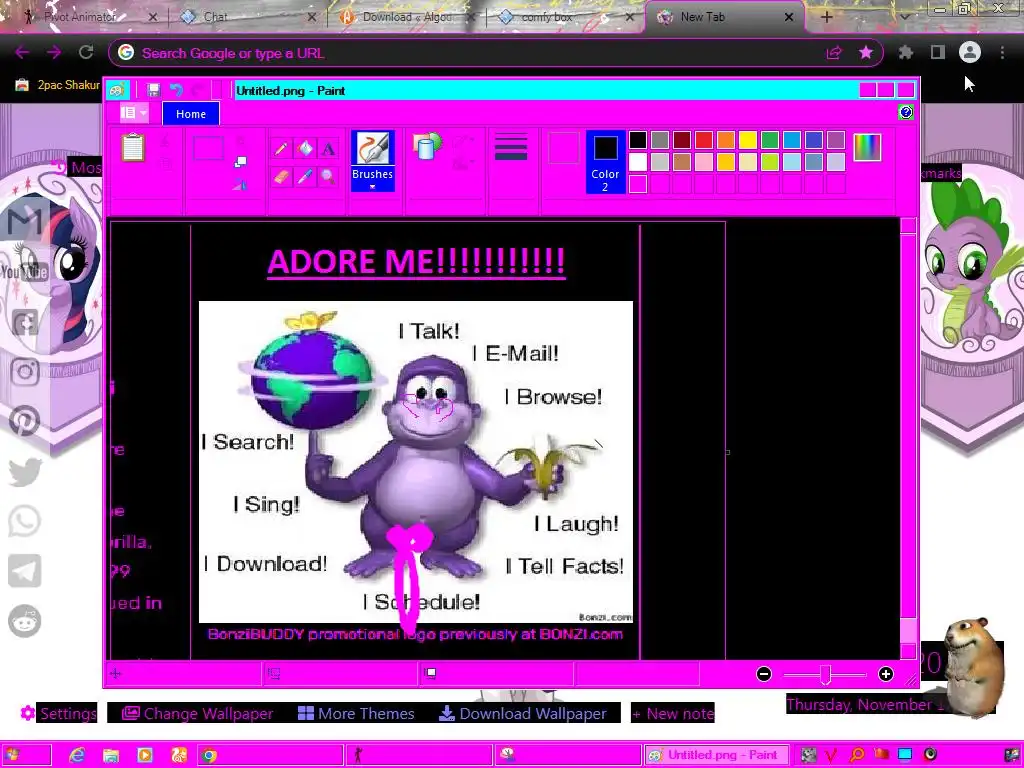
Task: Open the new tab Settings link
Action: coord(59,713)
